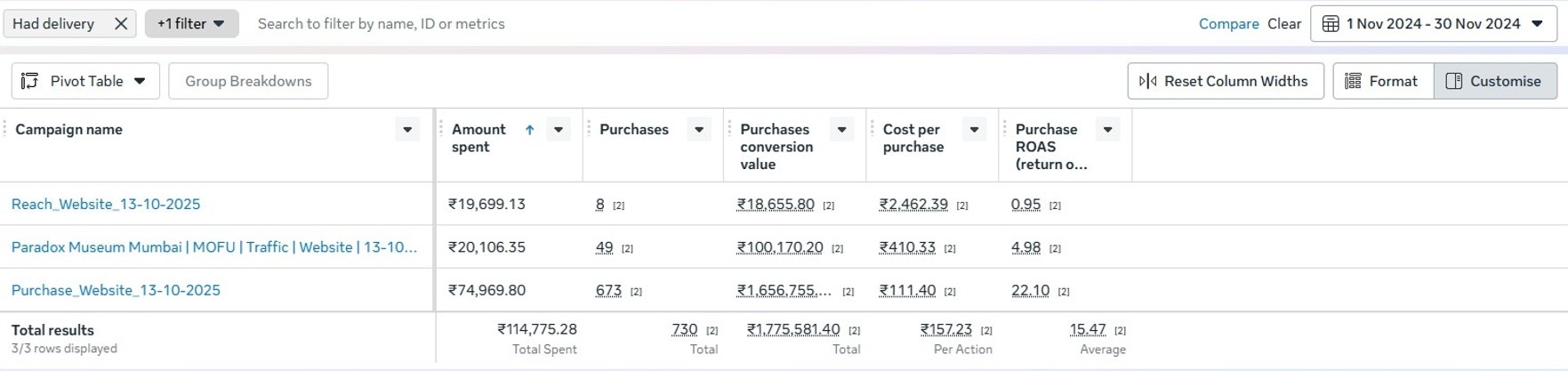Open Purchase_Website_13-10-2025 campaign
Screen dimensions: 1568x371
point(116,290)
